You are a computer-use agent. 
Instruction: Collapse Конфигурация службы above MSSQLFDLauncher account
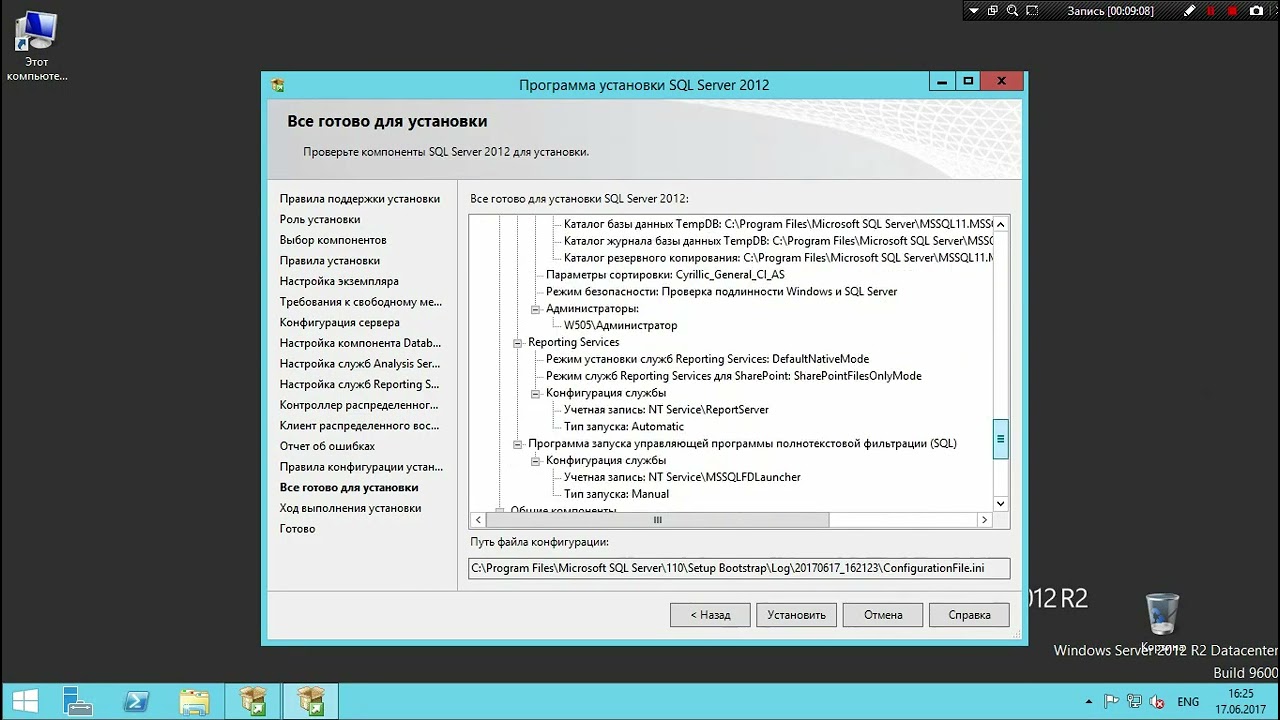(536, 461)
